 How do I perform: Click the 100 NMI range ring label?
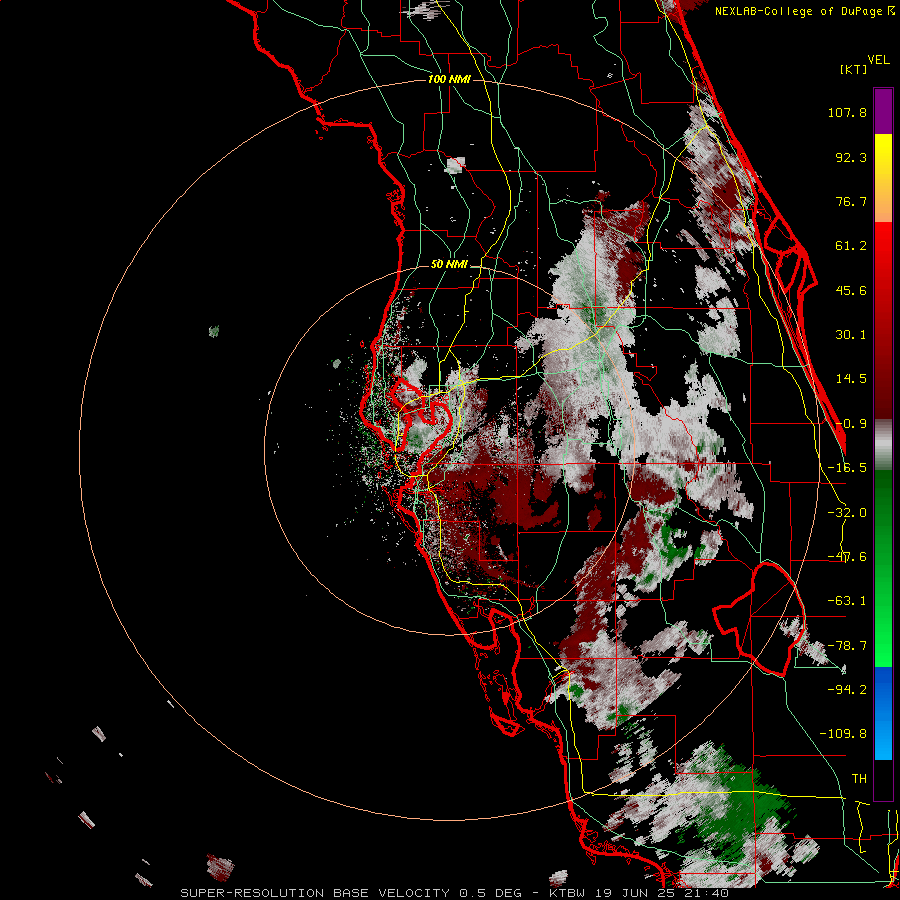tap(449, 79)
